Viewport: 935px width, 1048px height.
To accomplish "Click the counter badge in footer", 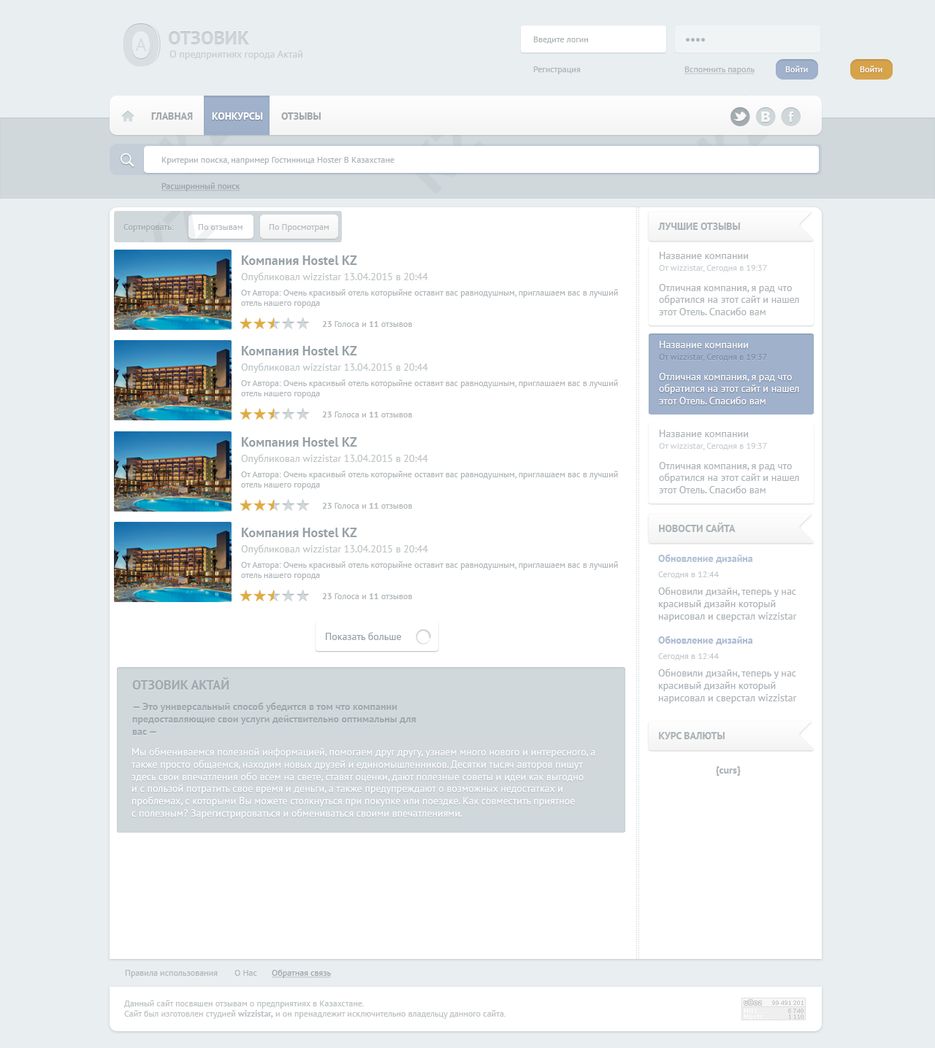I will point(773,1008).
